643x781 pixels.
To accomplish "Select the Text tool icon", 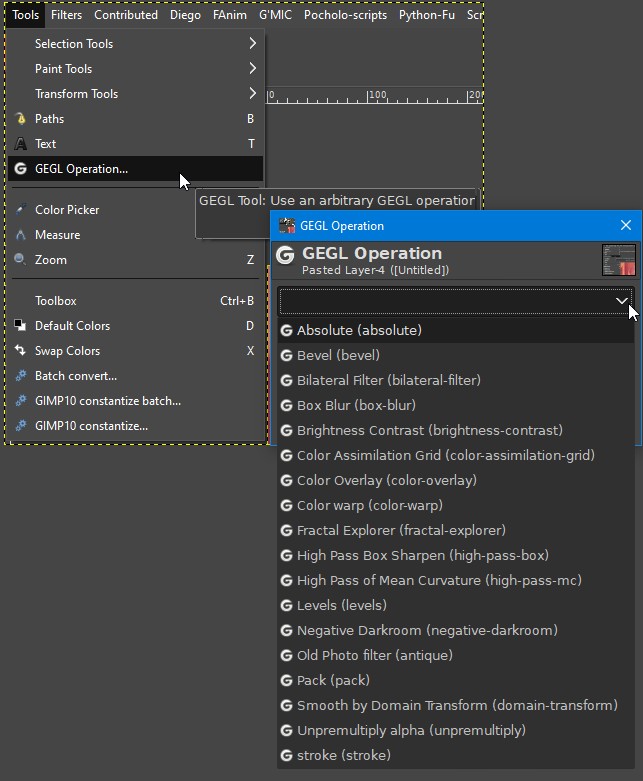I will pos(20,144).
